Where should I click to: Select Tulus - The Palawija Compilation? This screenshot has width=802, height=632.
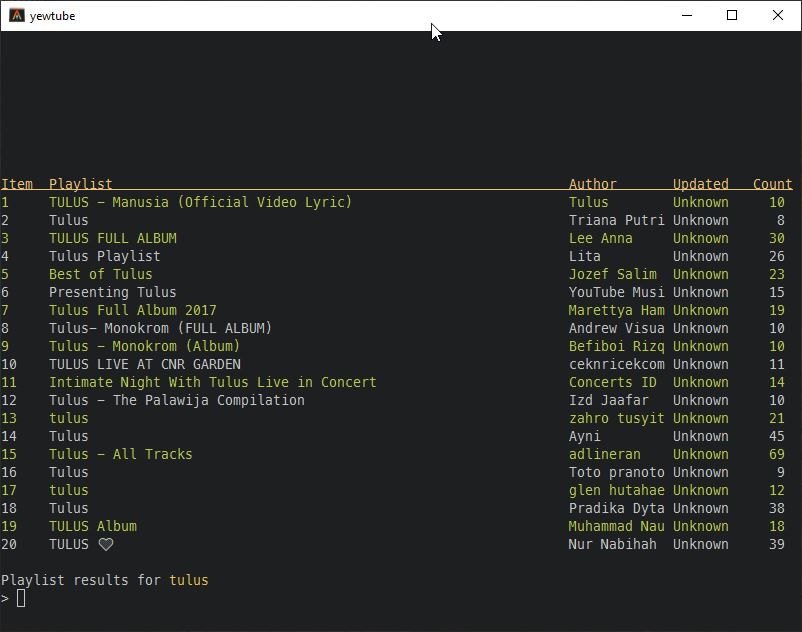click(176, 400)
